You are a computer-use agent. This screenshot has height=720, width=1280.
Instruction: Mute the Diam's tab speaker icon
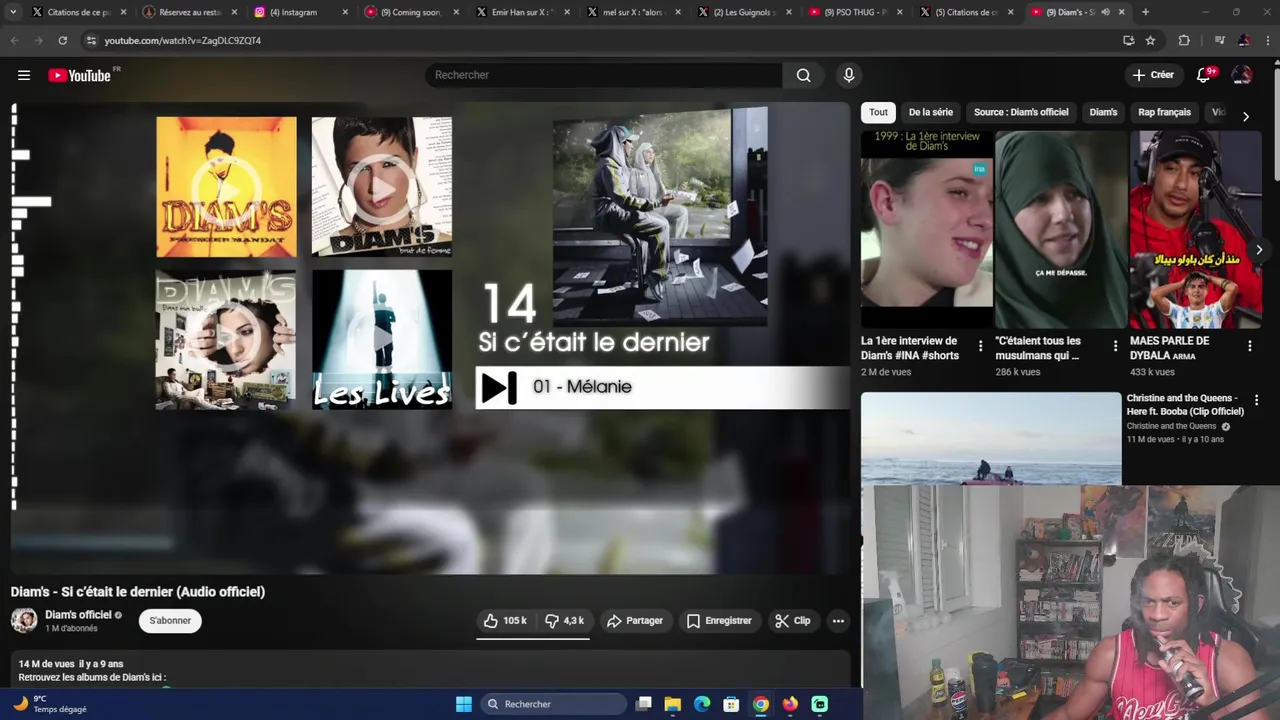(1105, 12)
